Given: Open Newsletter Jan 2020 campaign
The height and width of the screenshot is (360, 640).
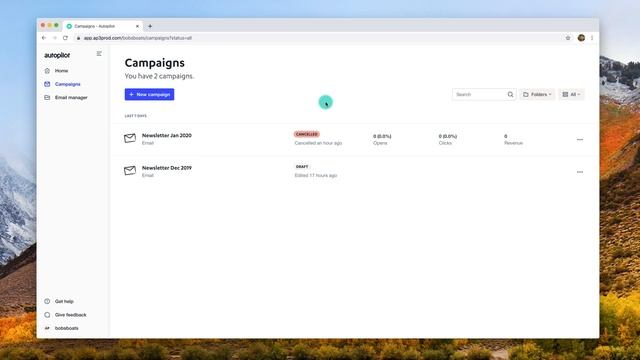Looking at the screenshot, I should click(x=167, y=135).
